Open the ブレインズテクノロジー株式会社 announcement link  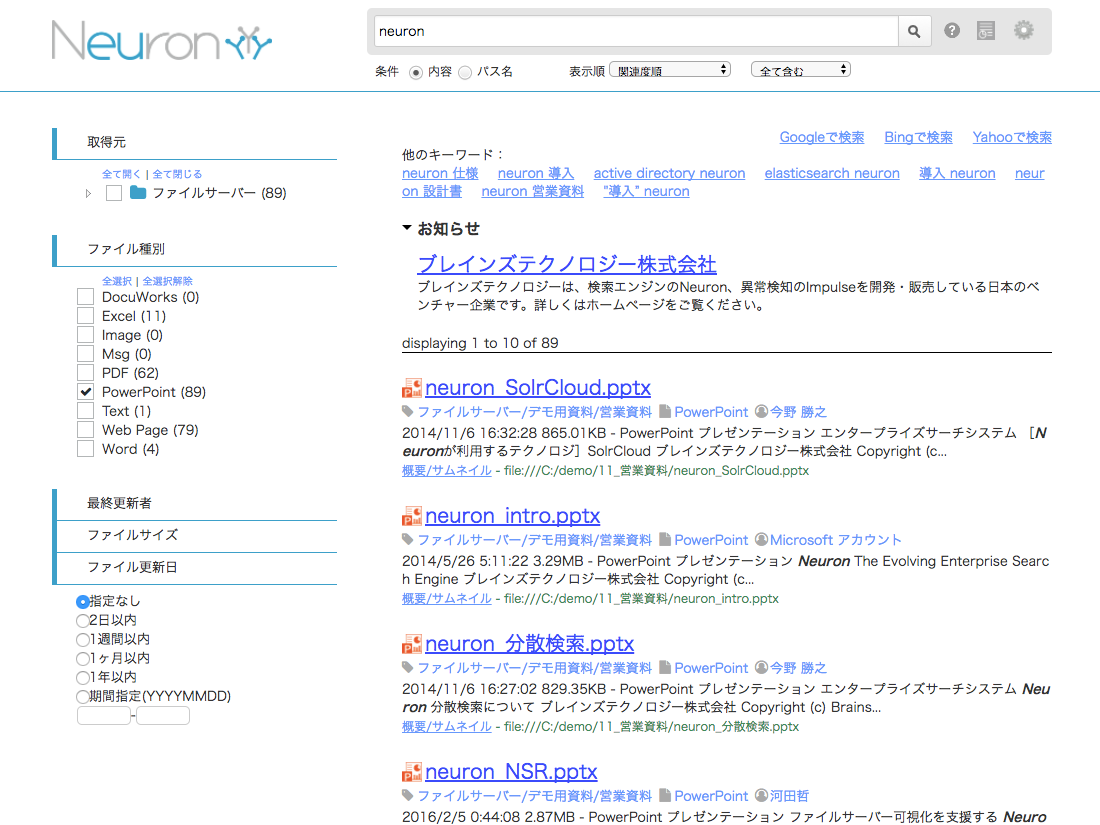[x=567, y=264]
